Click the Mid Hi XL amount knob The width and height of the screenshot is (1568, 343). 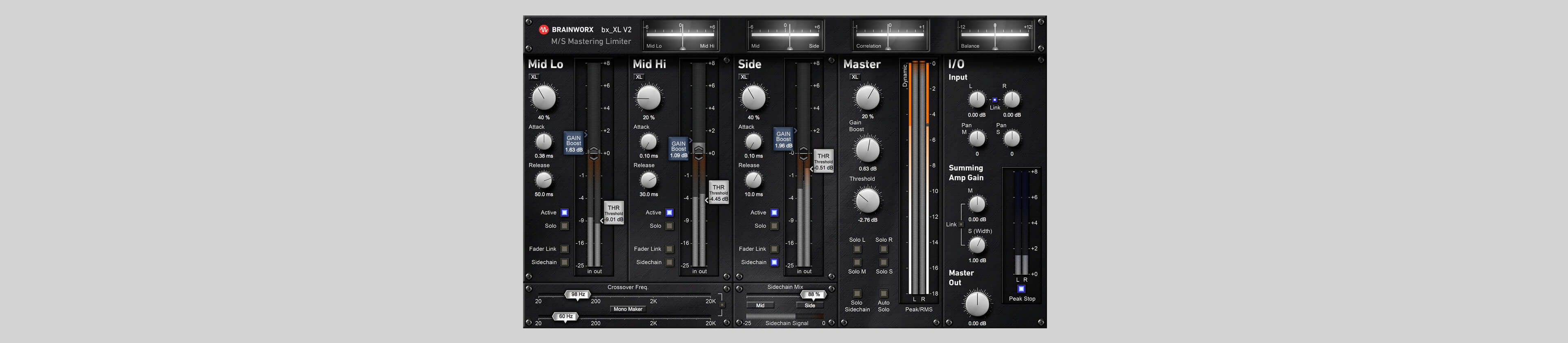click(x=648, y=97)
